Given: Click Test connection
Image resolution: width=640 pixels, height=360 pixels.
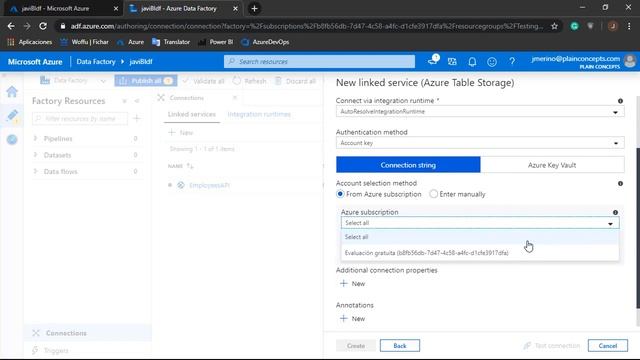Looking at the screenshot, I should (552, 346).
